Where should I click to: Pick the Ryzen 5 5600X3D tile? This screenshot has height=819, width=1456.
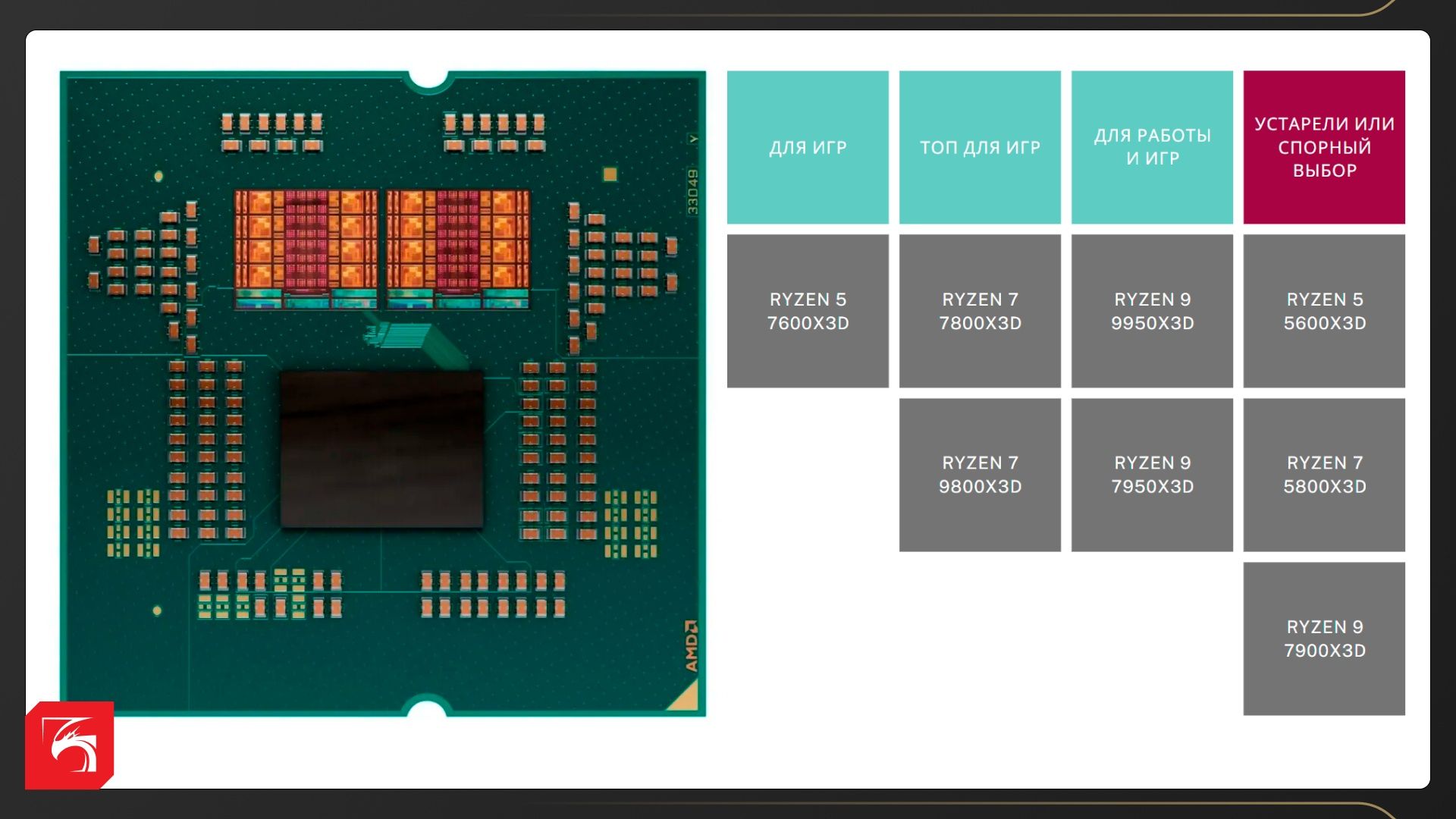(1324, 311)
